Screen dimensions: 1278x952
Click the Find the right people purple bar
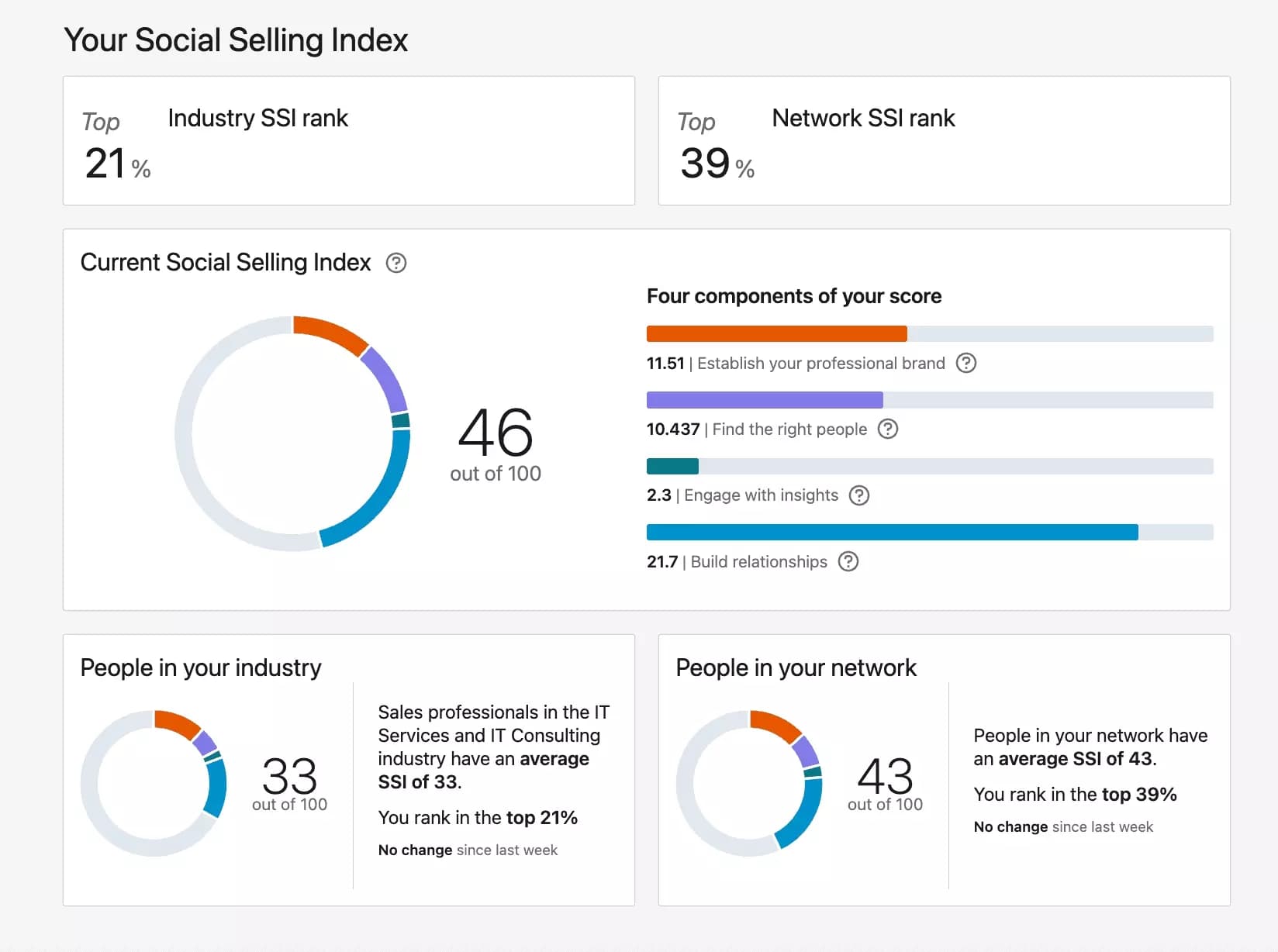point(764,400)
